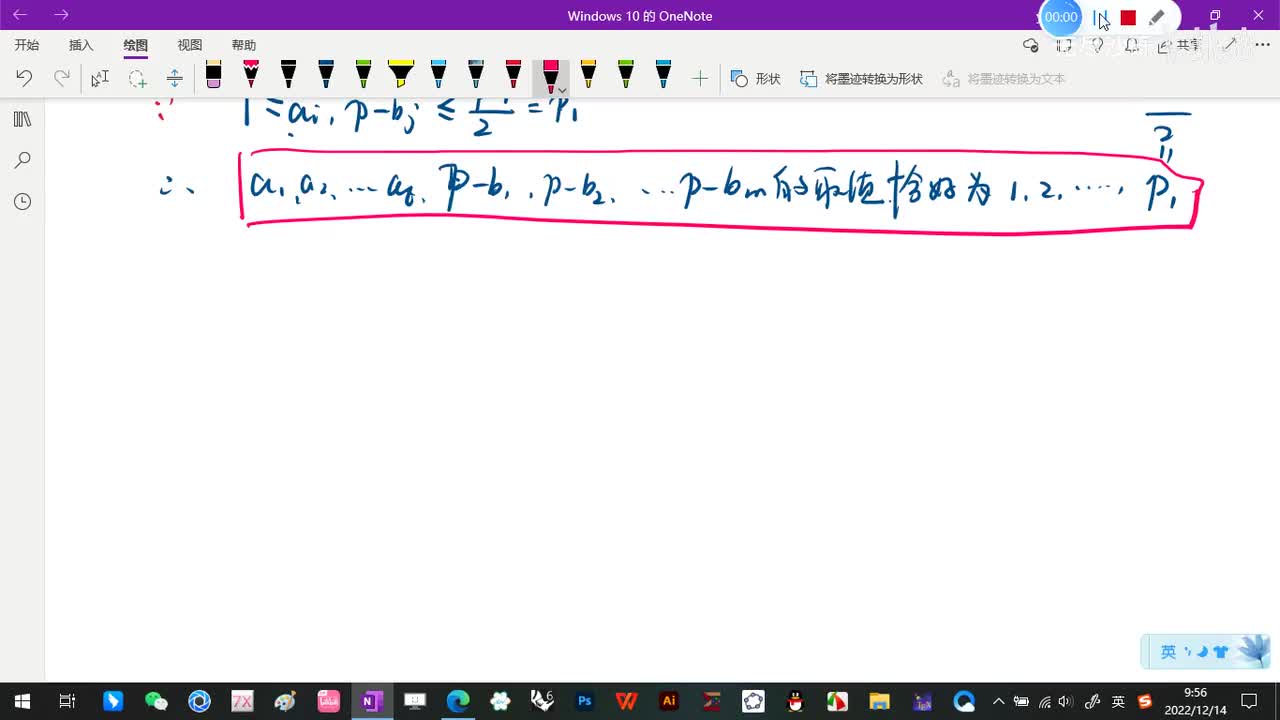Open the 帮助 tab
This screenshot has height=720, width=1280.
click(x=244, y=45)
